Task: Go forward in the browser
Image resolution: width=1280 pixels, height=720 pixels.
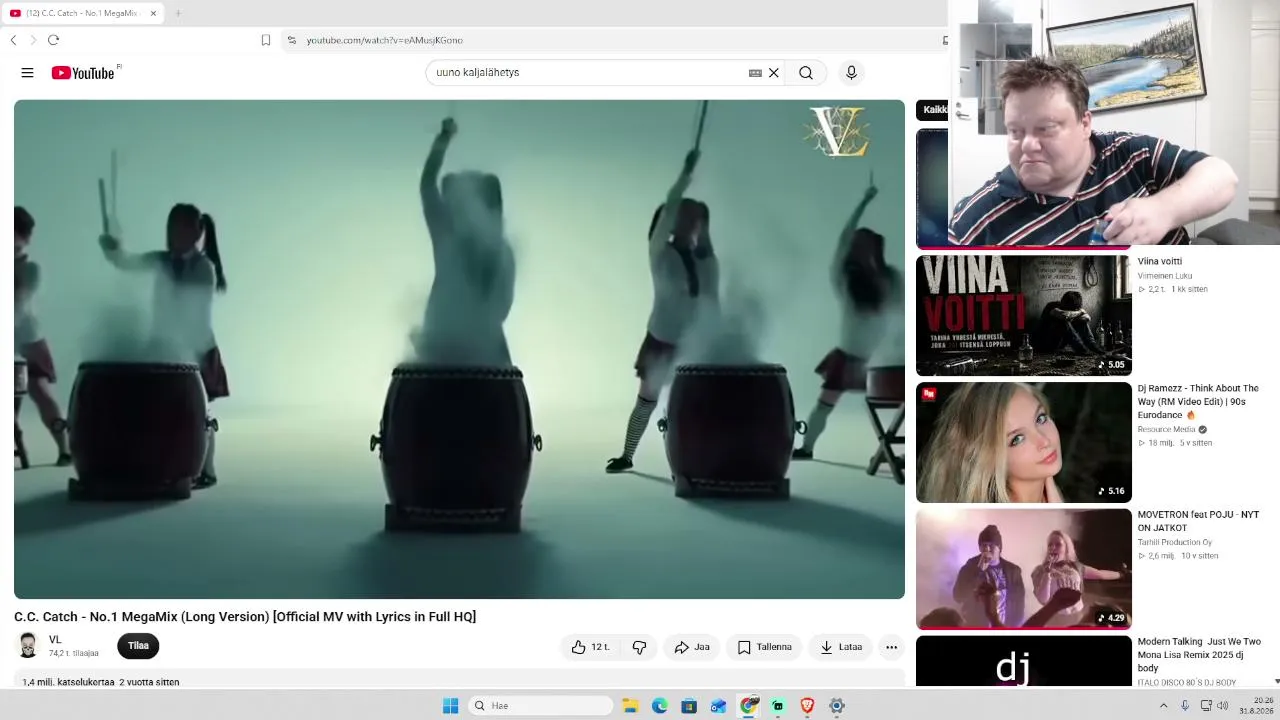Action: [x=33, y=40]
